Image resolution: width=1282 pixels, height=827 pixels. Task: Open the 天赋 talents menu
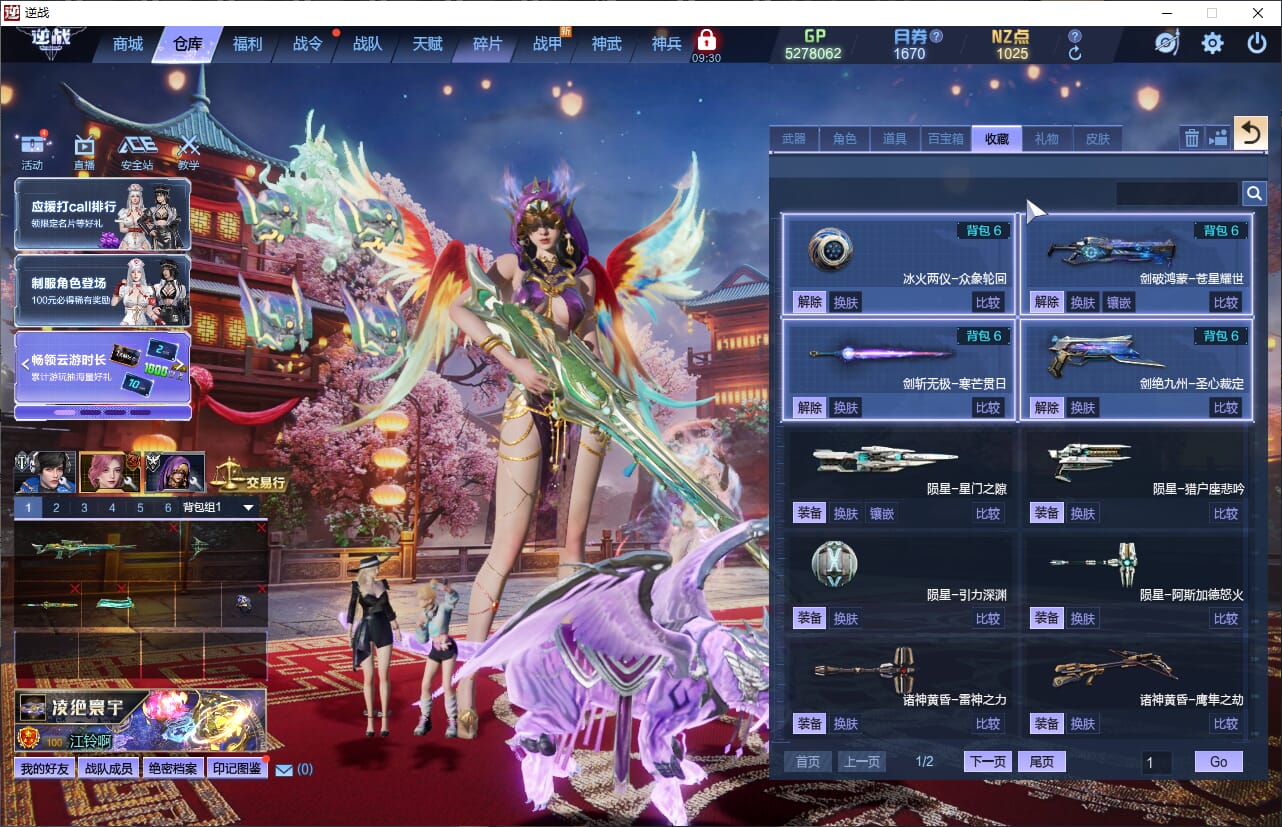click(427, 44)
